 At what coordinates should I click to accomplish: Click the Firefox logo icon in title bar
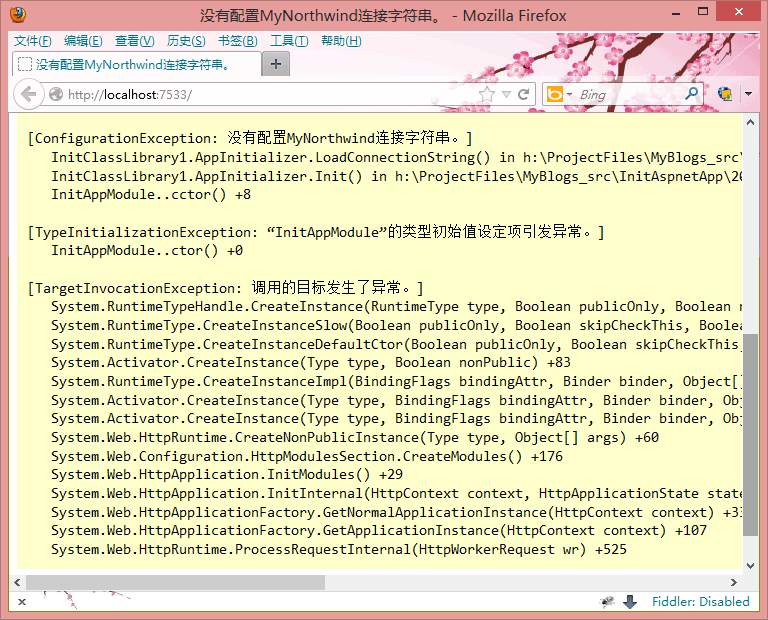tap(18, 15)
